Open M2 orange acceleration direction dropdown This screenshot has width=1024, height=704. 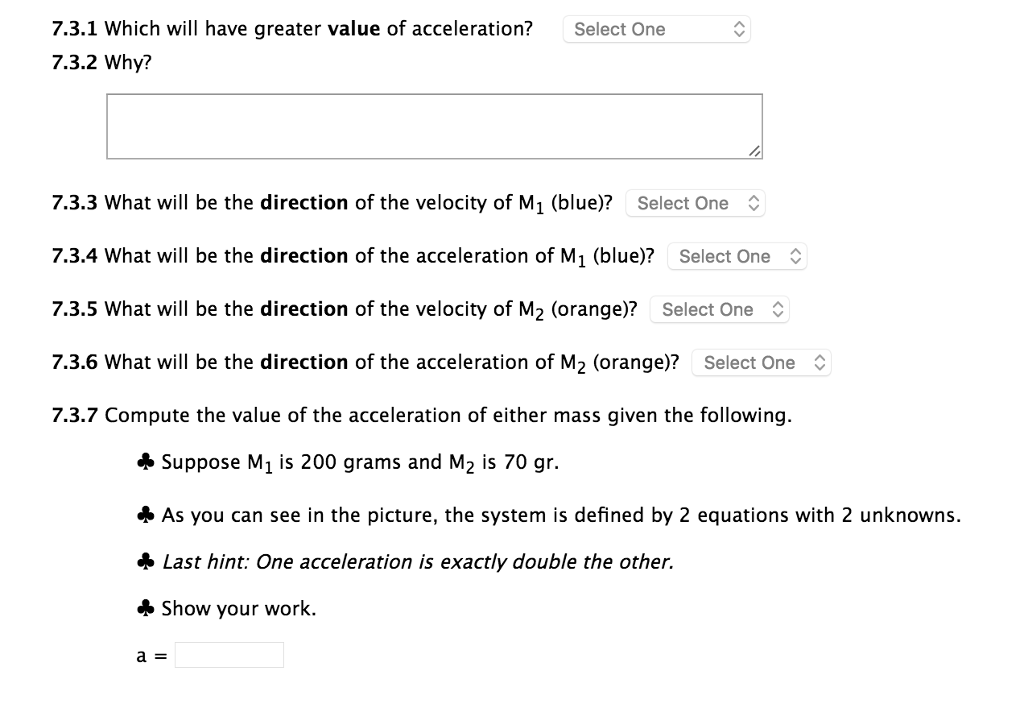760,362
